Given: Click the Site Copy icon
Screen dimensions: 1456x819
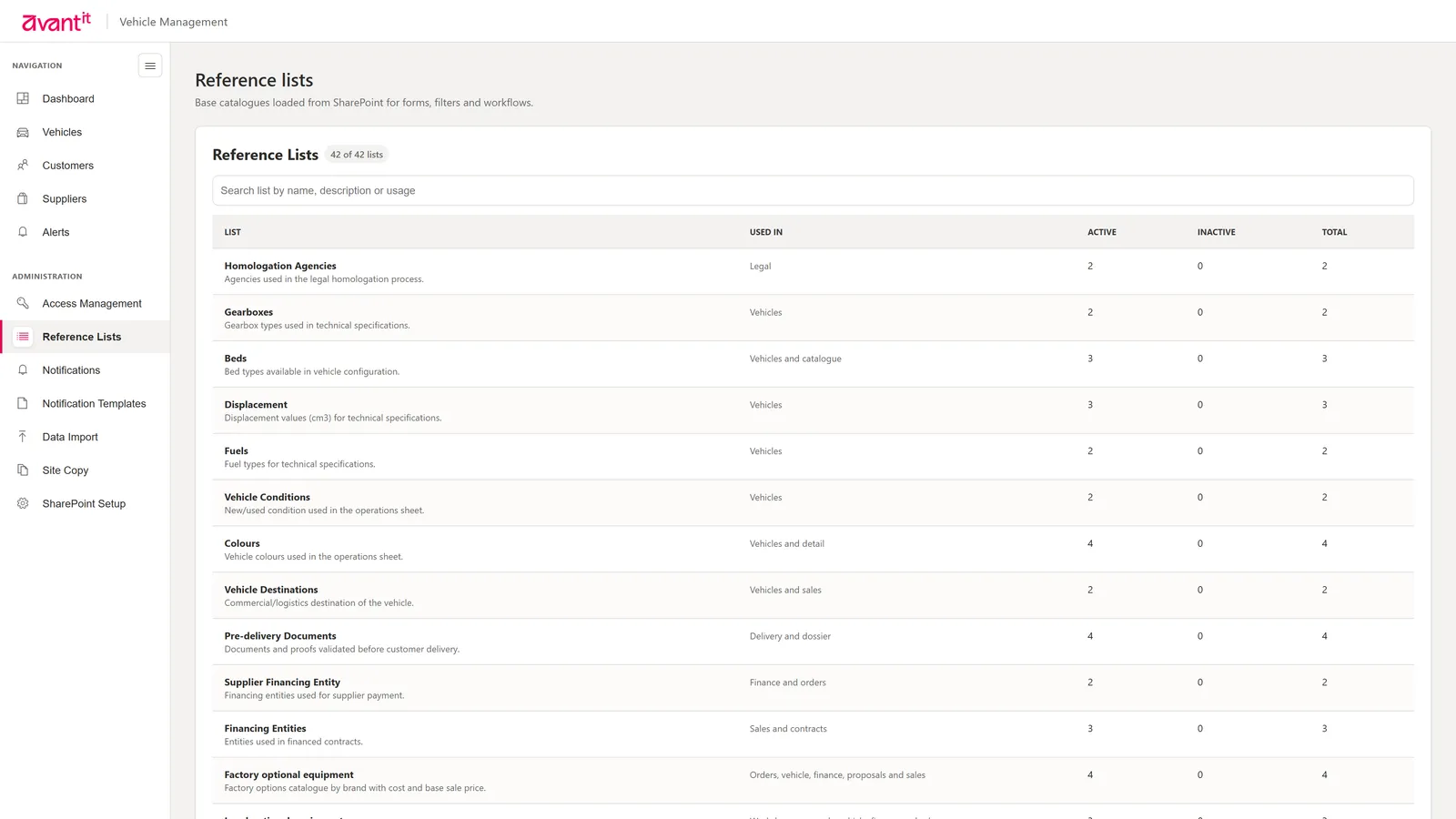Looking at the screenshot, I should [x=23, y=470].
